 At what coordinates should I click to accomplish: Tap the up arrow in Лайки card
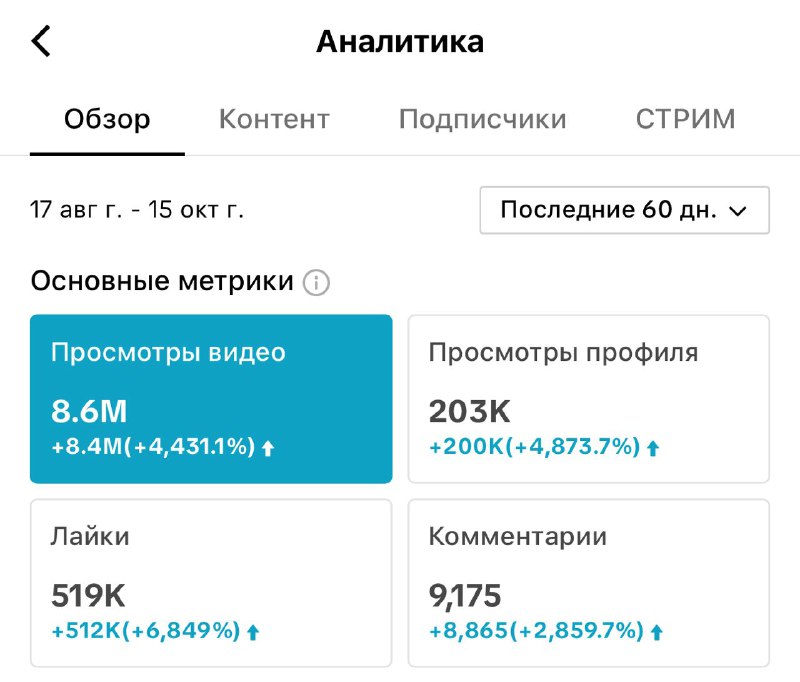(x=253, y=633)
